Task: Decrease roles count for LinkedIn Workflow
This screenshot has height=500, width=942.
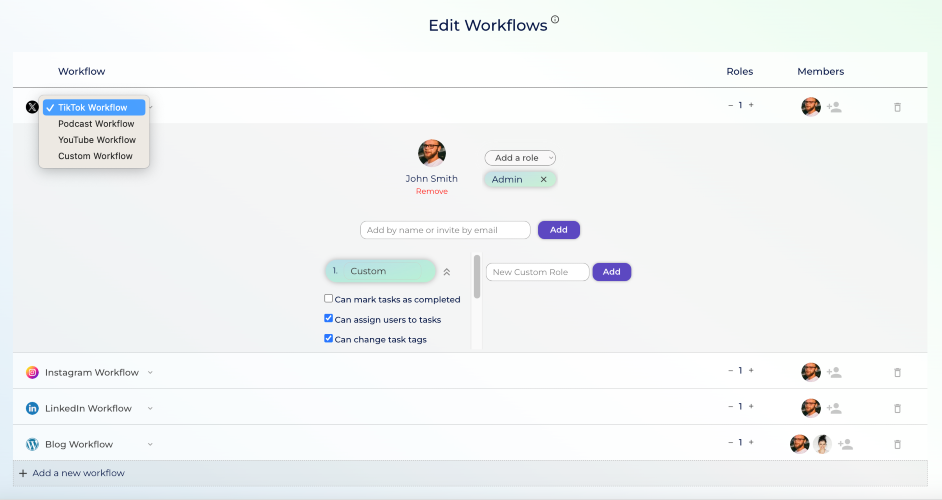Action: (x=731, y=407)
